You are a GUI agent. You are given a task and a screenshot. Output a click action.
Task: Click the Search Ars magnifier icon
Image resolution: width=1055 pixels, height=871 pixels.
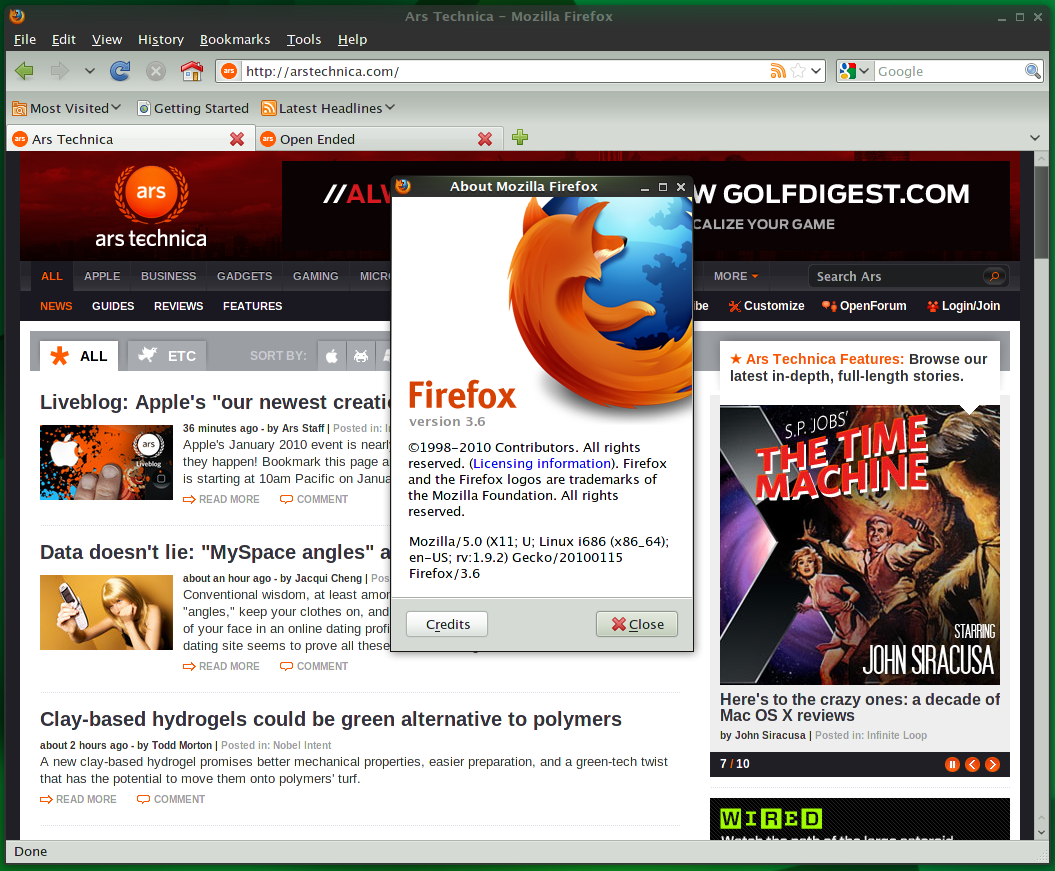click(x=994, y=276)
